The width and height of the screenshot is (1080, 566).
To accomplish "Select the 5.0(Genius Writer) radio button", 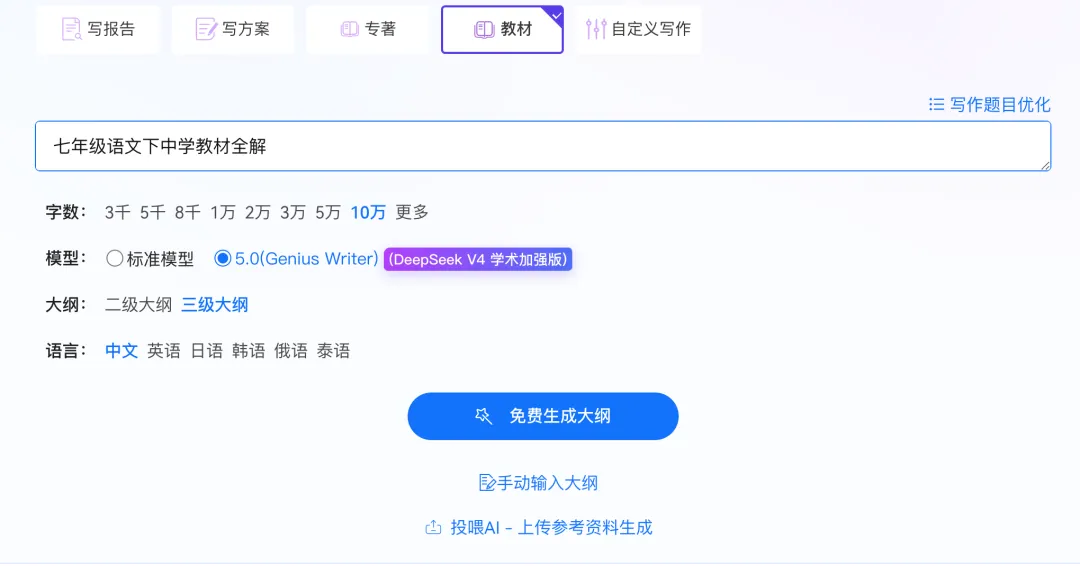I will [222, 258].
